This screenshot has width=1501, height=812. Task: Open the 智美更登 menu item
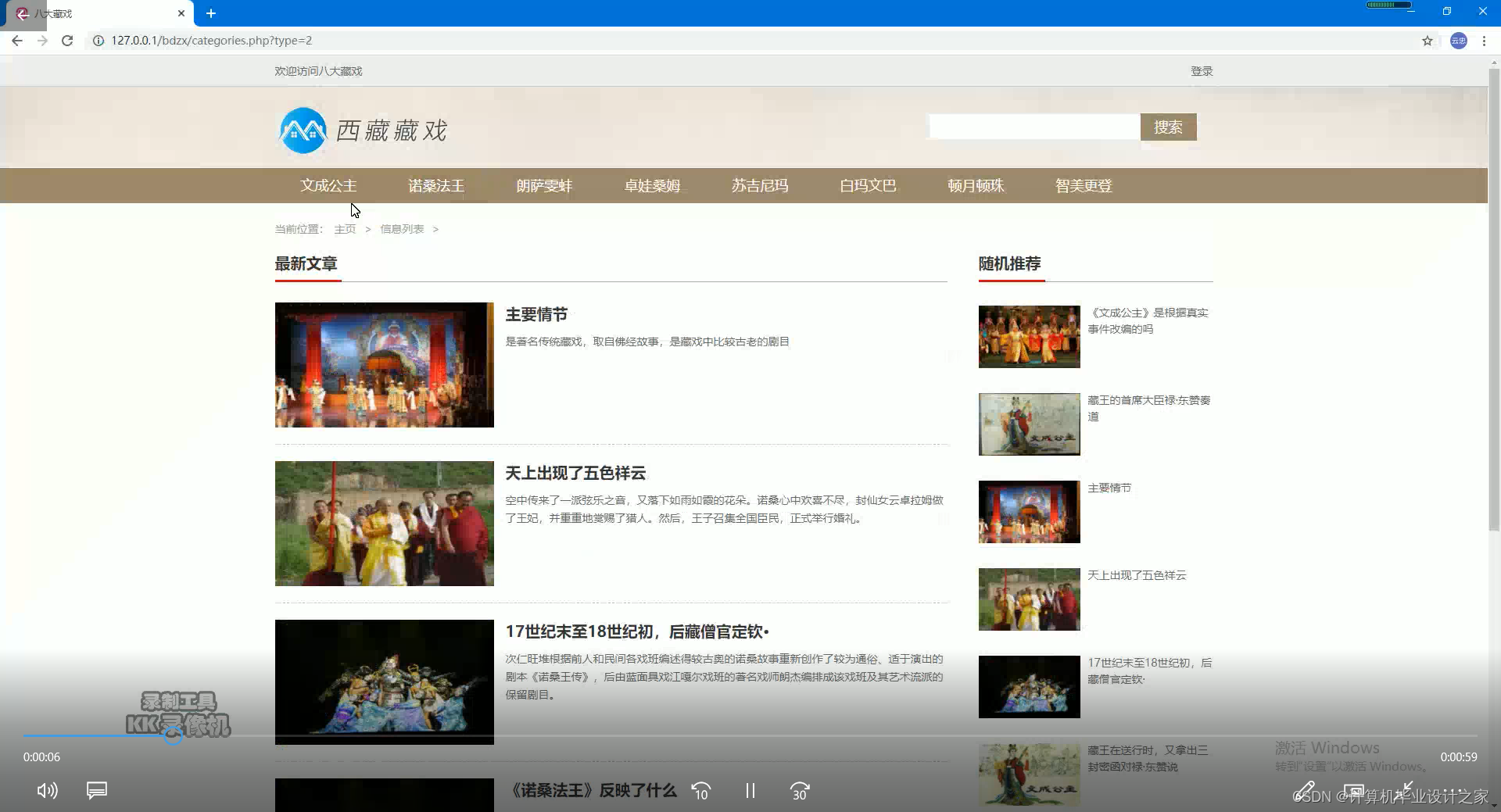tap(1084, 185)
